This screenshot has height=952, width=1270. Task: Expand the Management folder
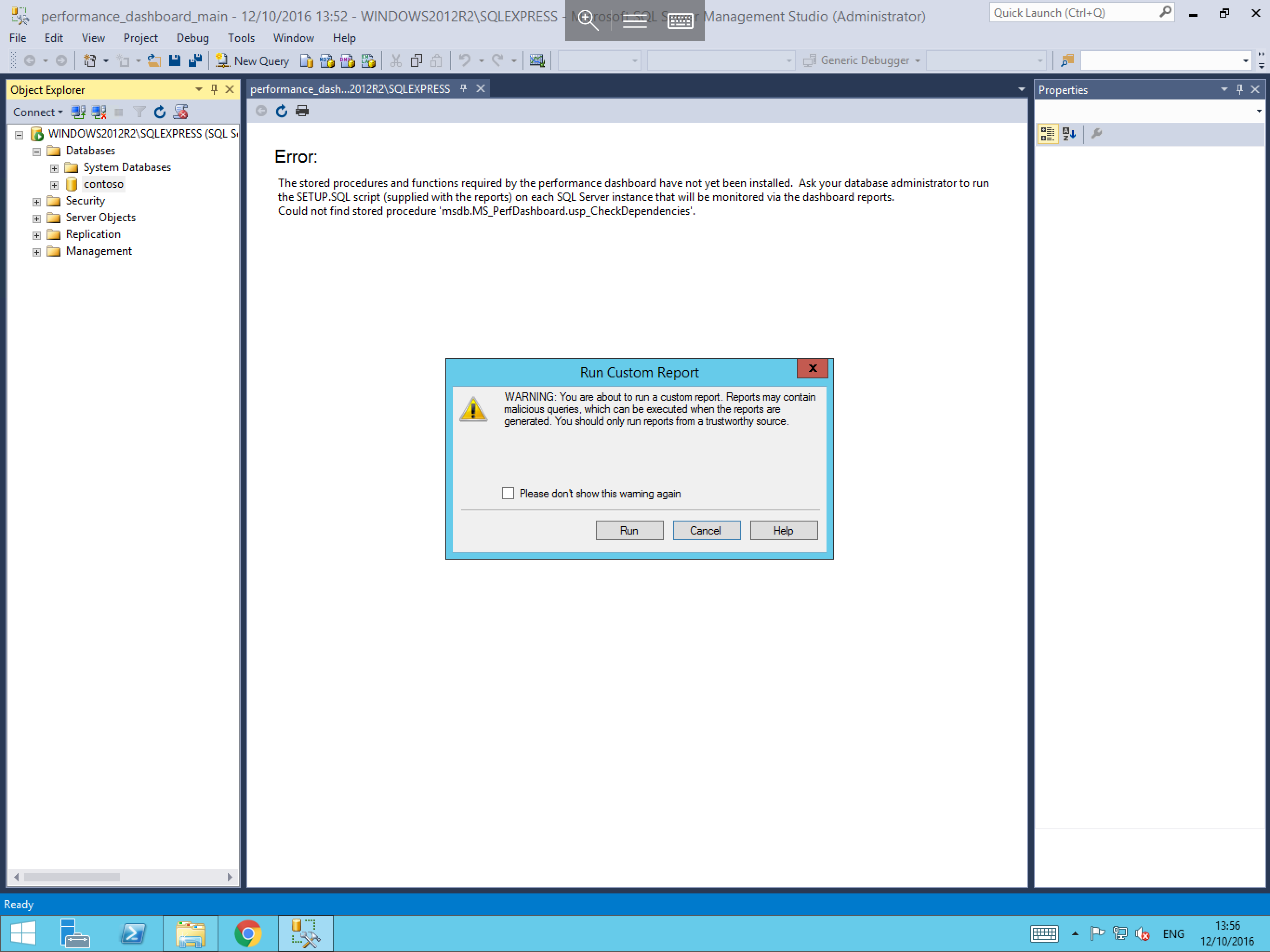tap(37, 252)
